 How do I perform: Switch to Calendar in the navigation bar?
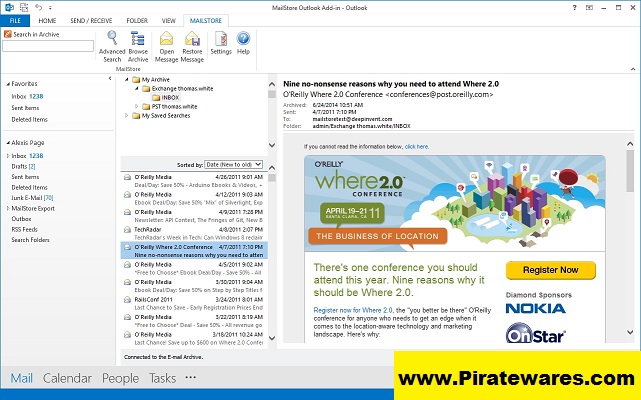click(x=67, y=378)
